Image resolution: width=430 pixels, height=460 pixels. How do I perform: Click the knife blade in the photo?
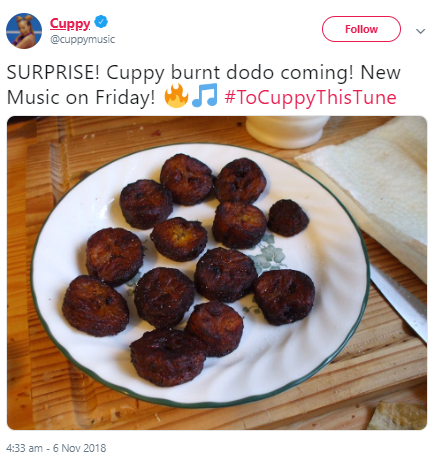tap(400, 304)
